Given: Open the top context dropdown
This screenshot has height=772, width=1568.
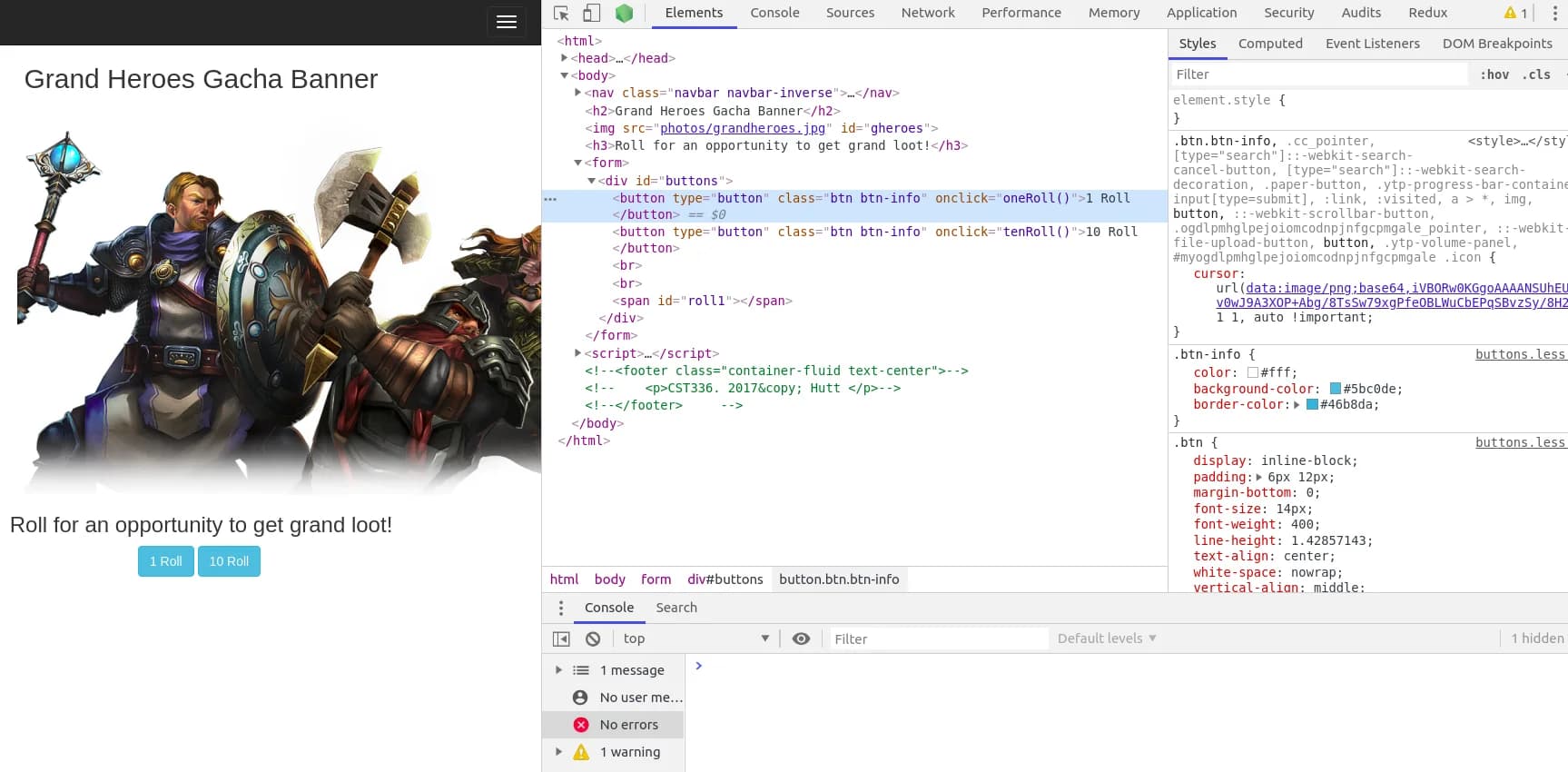Looking at the screenshot, I should coord(695,638).
